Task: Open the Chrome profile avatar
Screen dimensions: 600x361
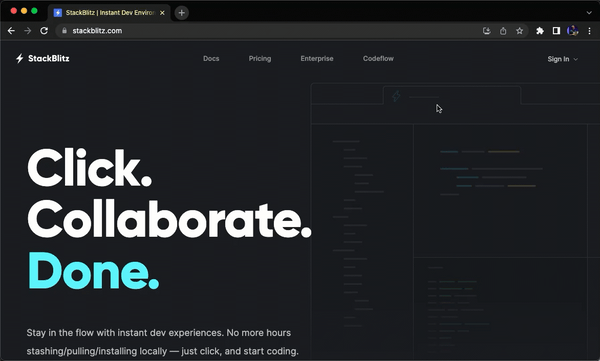Action: click(573, 31)
